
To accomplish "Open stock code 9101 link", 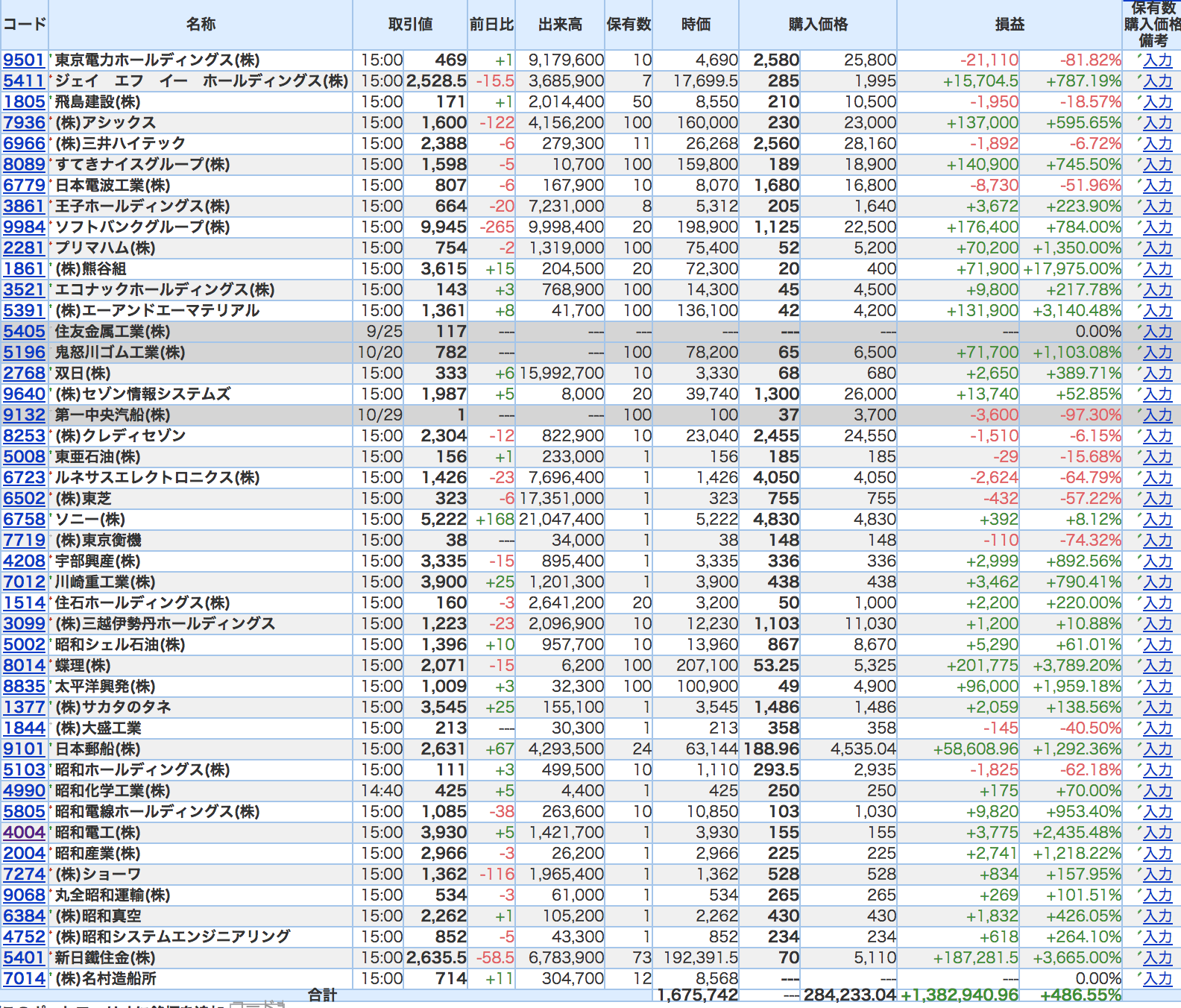I will point(24,749).
